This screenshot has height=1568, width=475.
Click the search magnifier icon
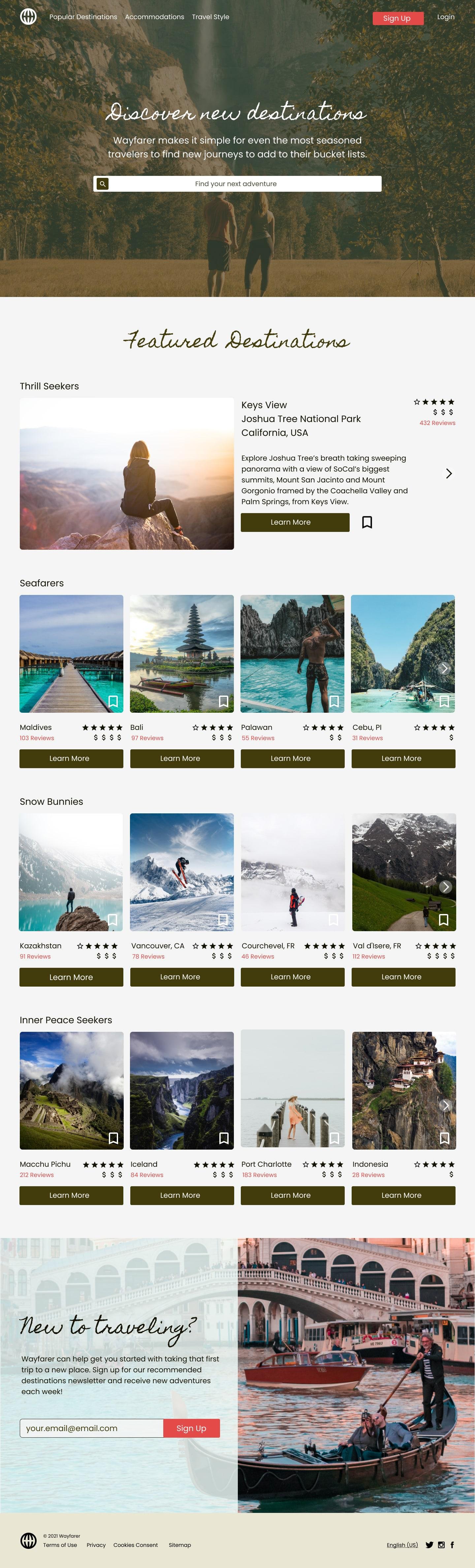(103, 184)
